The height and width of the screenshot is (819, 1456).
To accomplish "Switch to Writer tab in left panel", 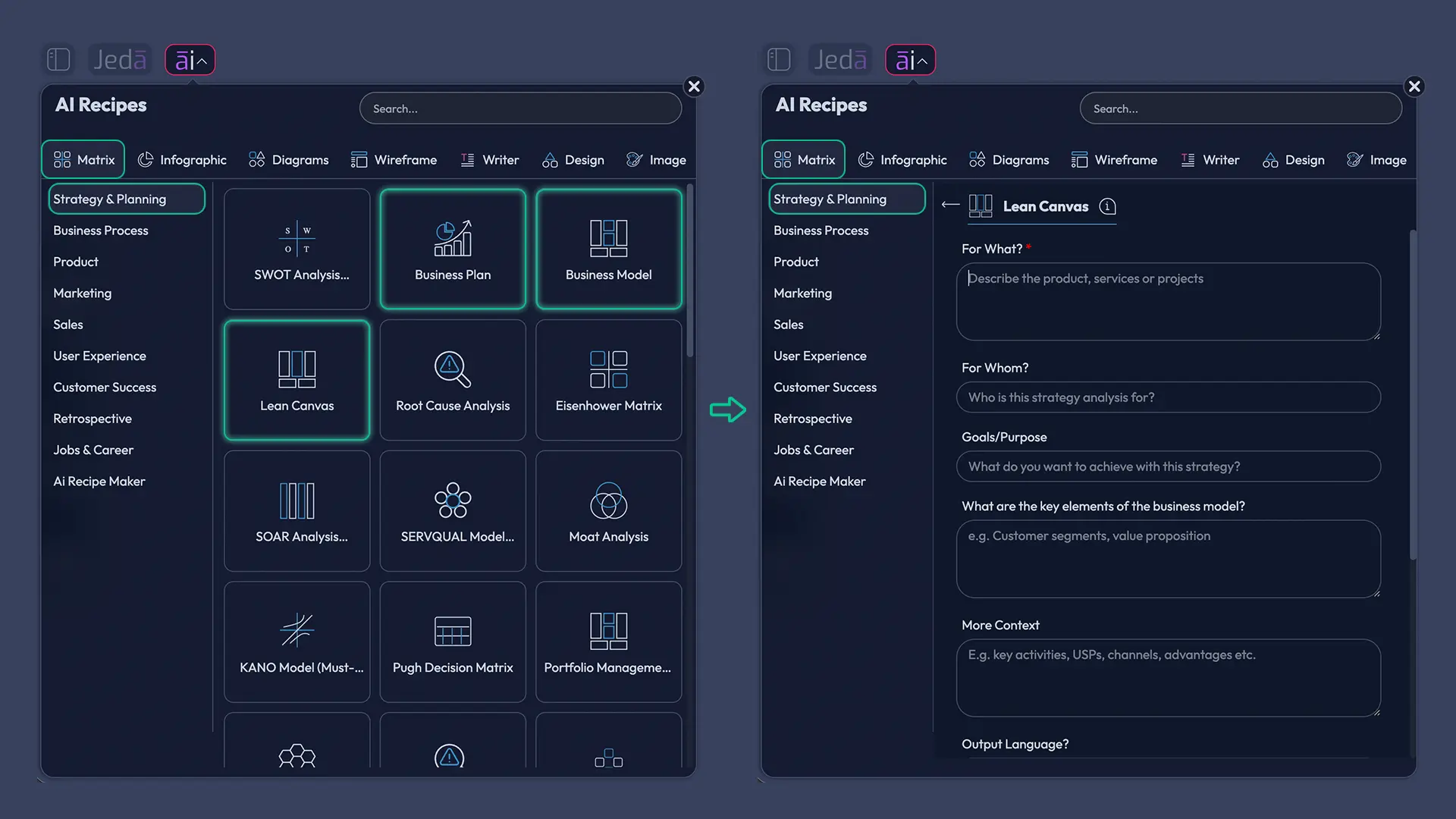I will [x=490, y=160].
